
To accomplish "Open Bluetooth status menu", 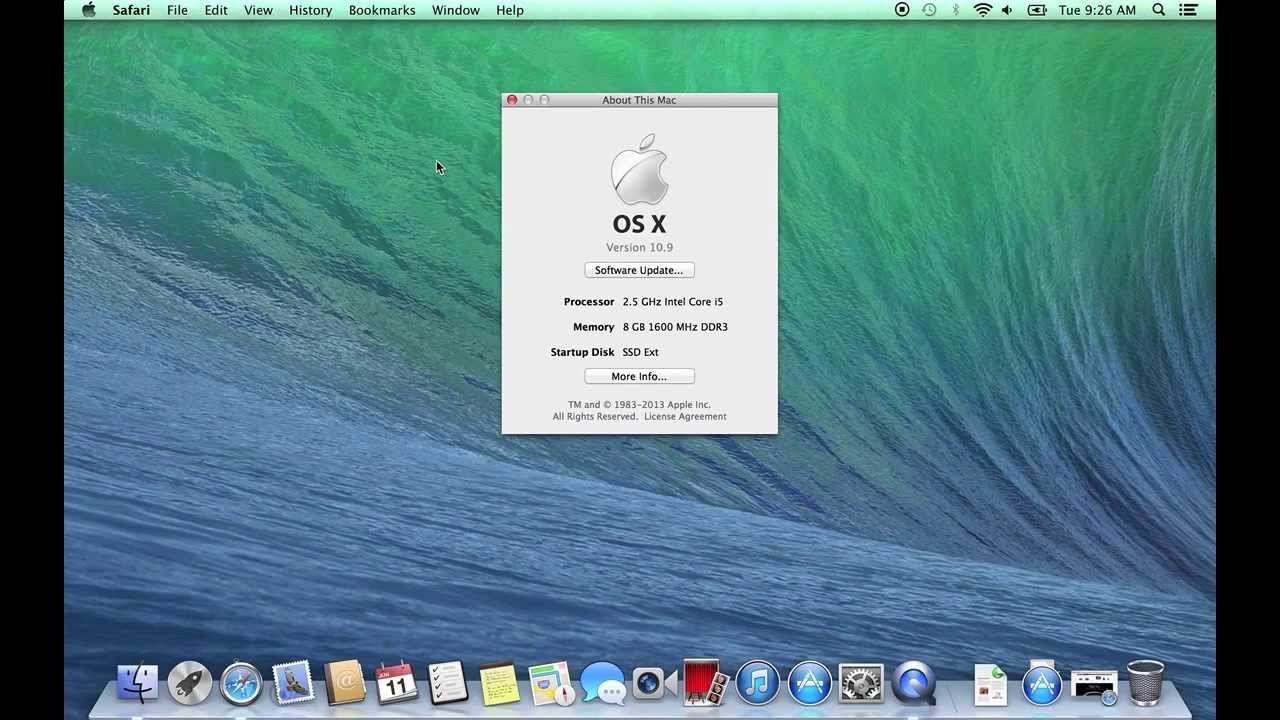I will (955, 10).
